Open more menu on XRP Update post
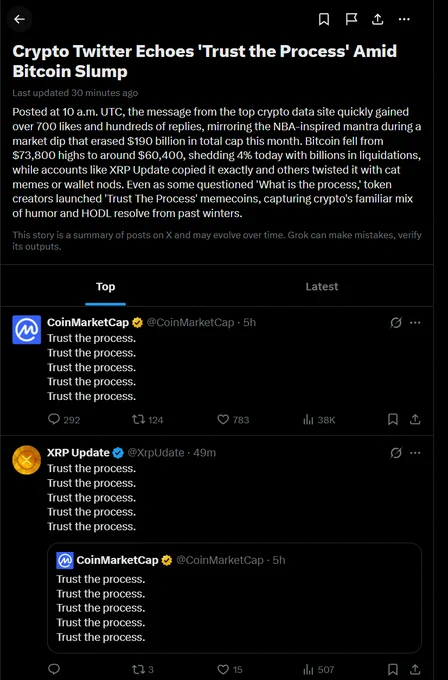This screenshot has width=448, height=680. 415,453
